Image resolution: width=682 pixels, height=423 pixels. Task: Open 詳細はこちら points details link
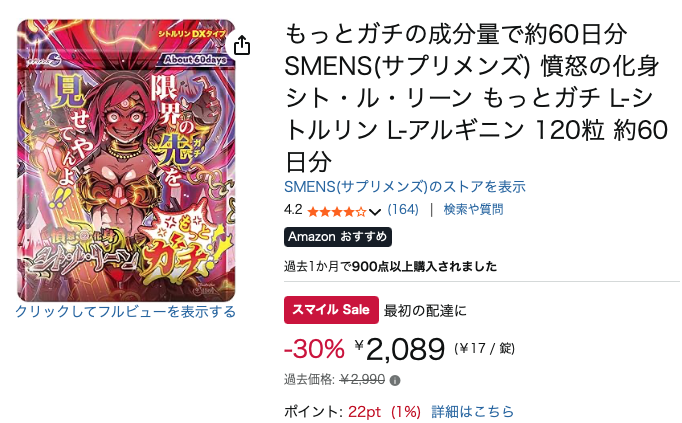pyautogui.click(x=473, y=411)
